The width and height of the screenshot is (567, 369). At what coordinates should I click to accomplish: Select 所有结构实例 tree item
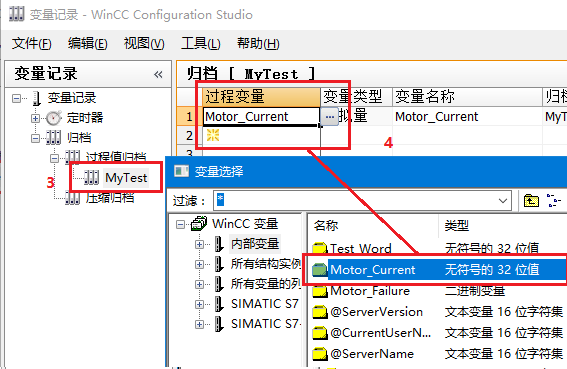pos(266,264)
